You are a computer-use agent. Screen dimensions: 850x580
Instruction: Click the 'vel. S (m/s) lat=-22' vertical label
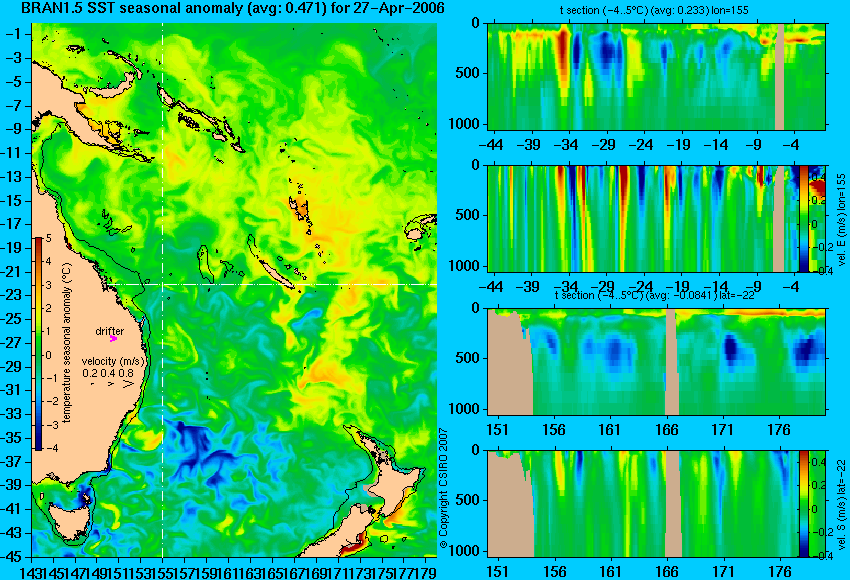[842, 505]
